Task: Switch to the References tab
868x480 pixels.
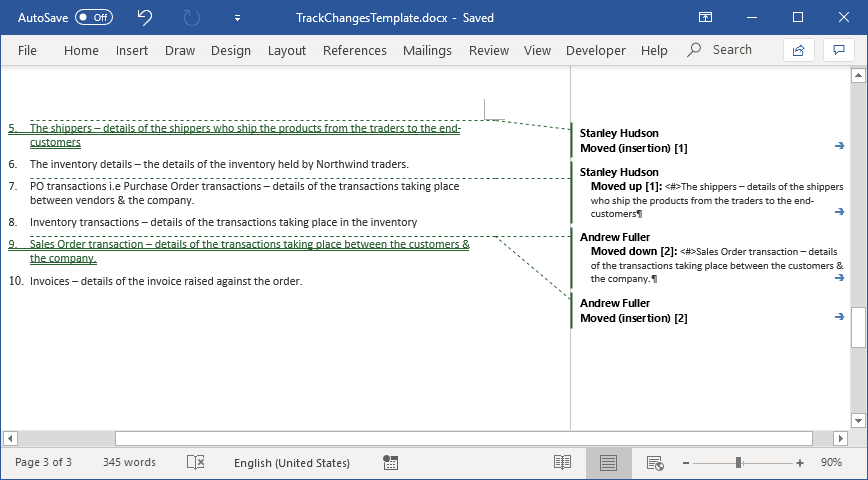Action: pos(354,50)
